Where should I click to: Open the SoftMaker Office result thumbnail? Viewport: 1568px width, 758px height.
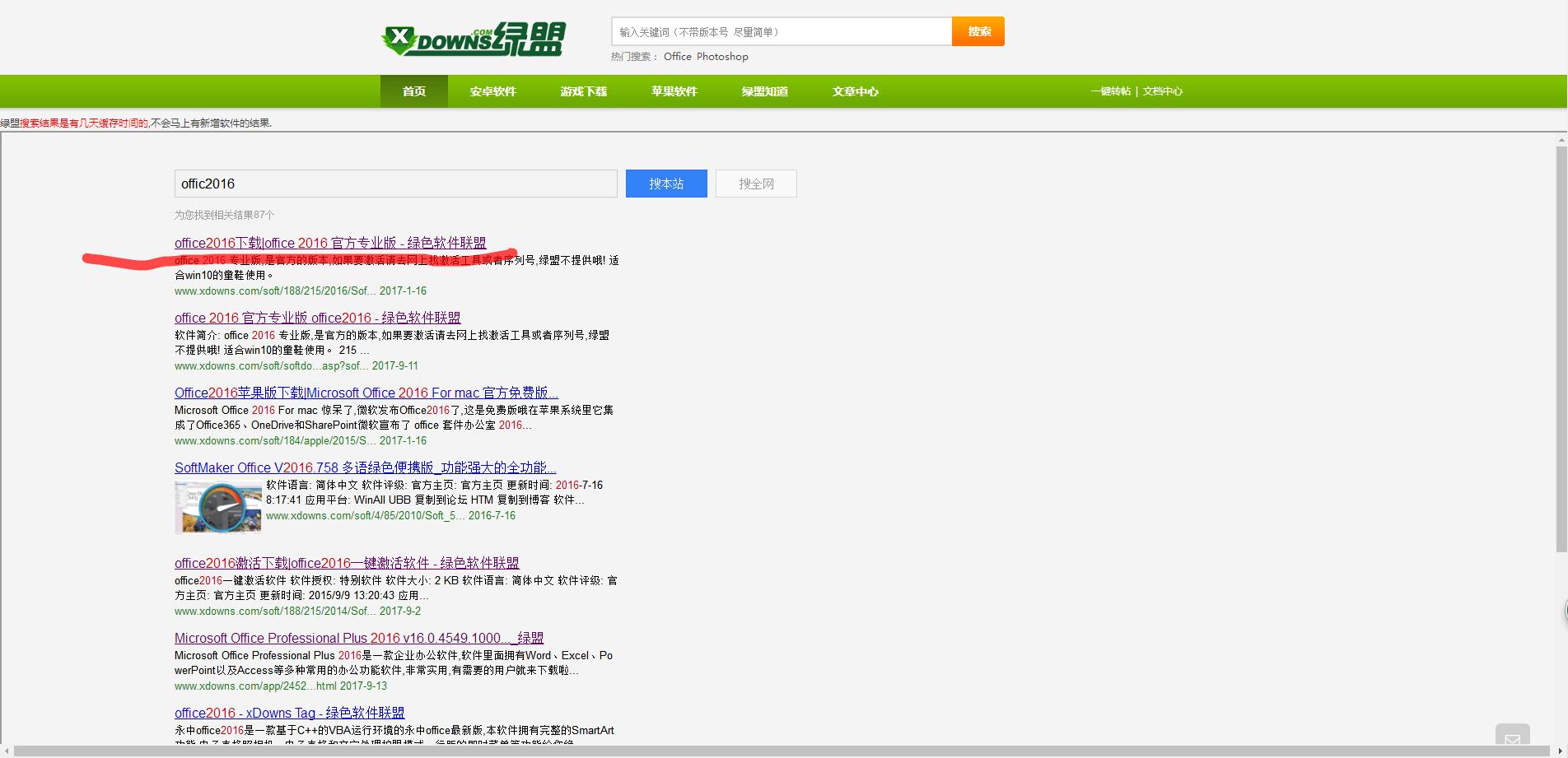[x=218, y=507]
